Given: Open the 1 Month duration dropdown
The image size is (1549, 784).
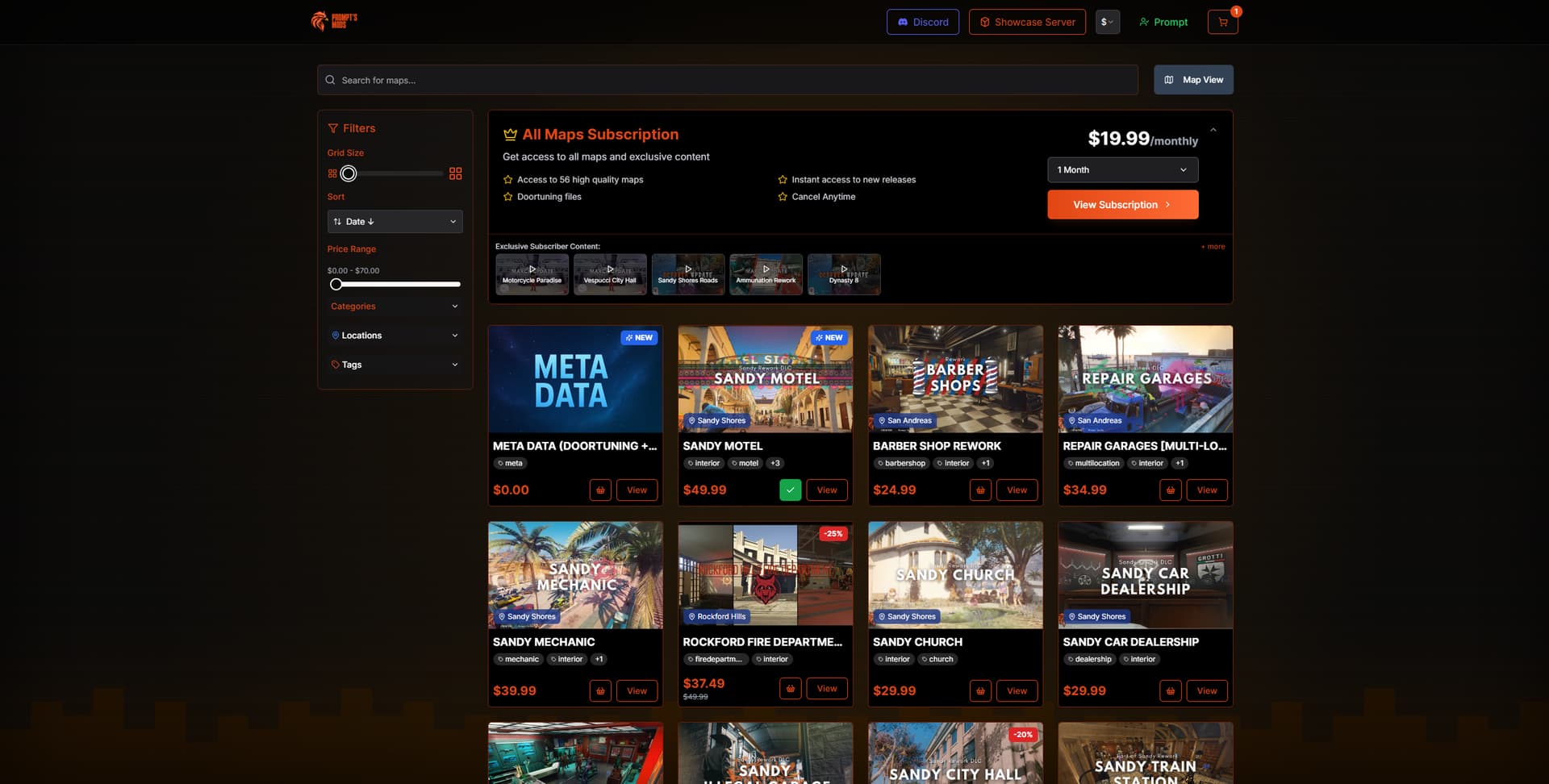Looking at the screenshot, I should (1122, 169).
